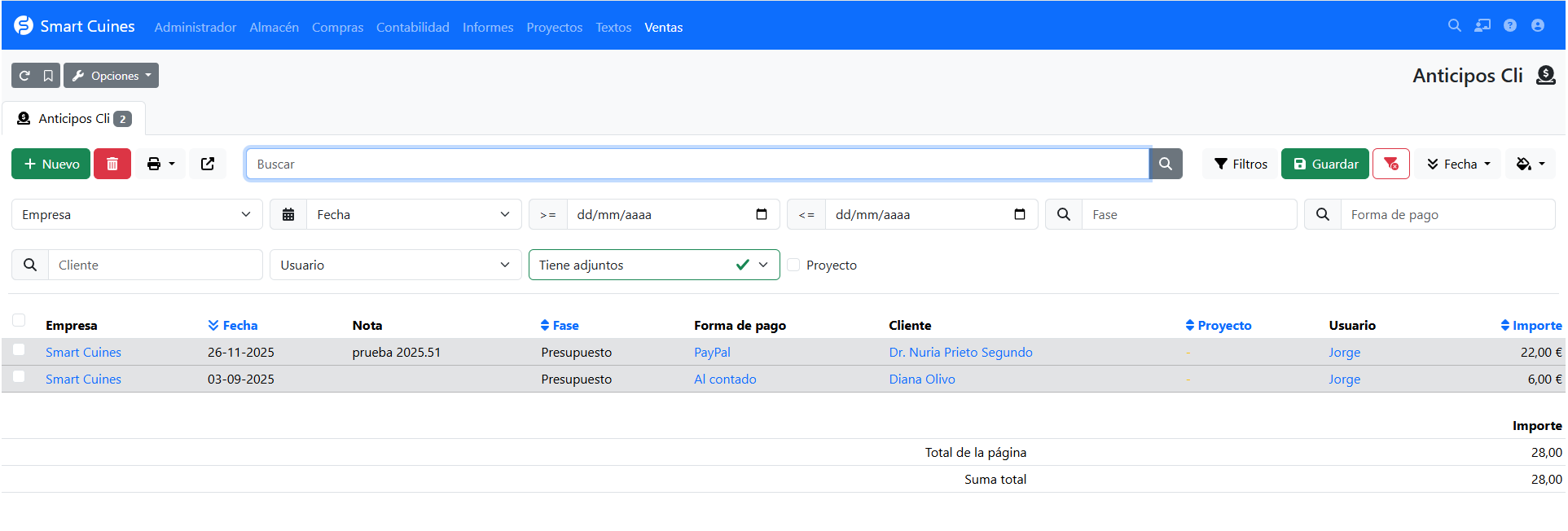1568x531 pixels.
Task: Open the Contabilidad menu
Action: point(412,27)
